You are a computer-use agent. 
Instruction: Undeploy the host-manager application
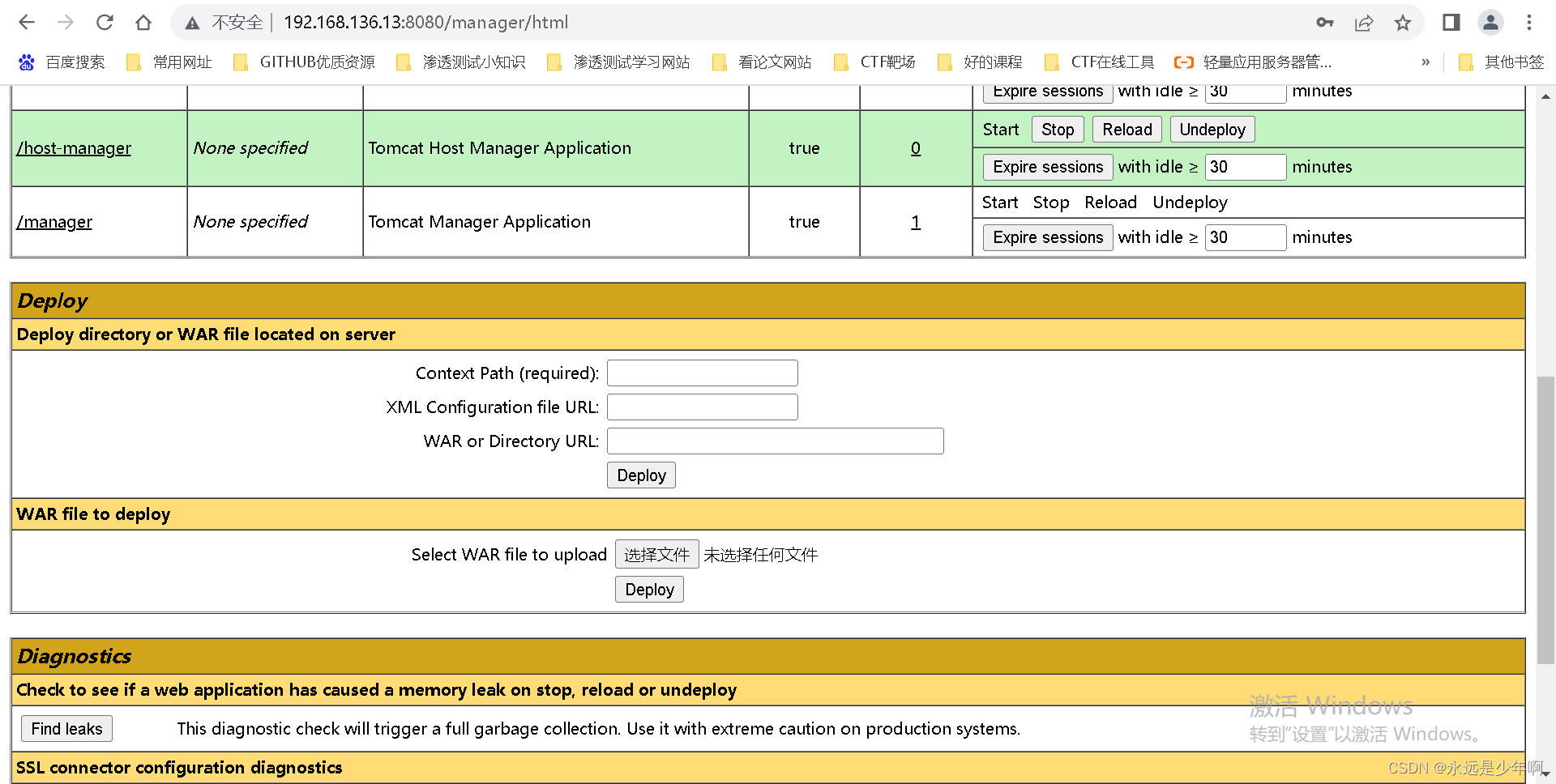[1212, 130]
